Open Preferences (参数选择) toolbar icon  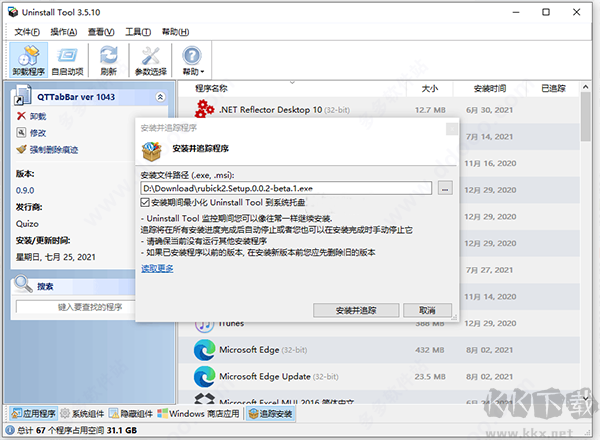[151, 60]
